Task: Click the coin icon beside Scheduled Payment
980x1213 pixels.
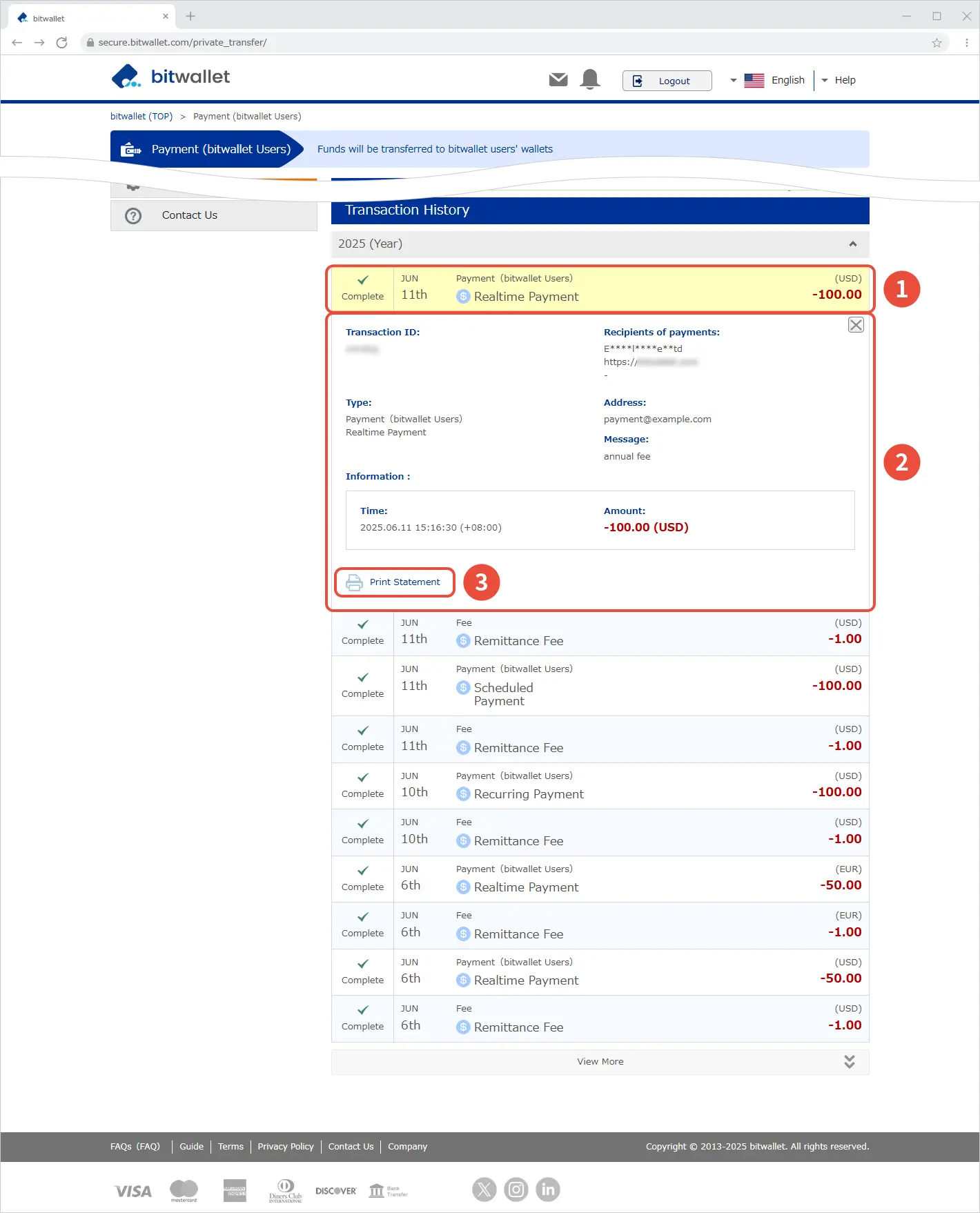Action: tap(463, 688)
